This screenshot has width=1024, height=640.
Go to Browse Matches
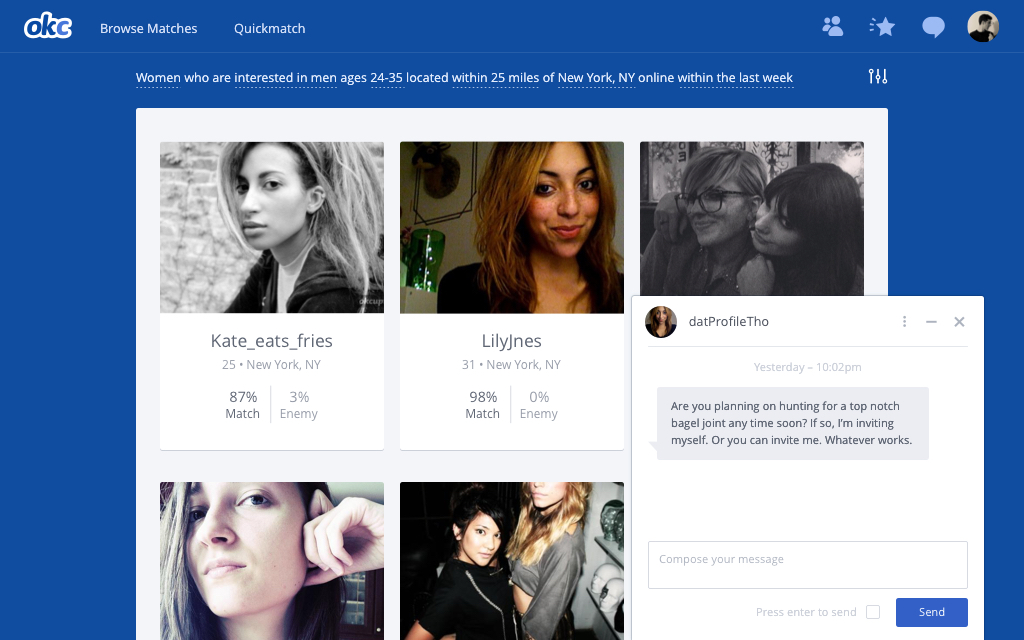click(148, 28)
